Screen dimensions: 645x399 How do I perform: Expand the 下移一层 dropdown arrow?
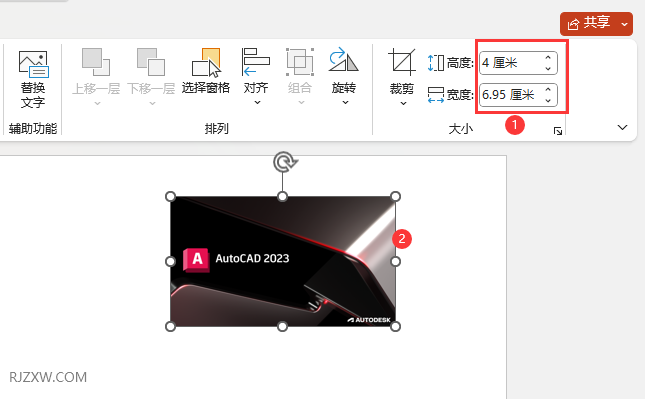152,103
